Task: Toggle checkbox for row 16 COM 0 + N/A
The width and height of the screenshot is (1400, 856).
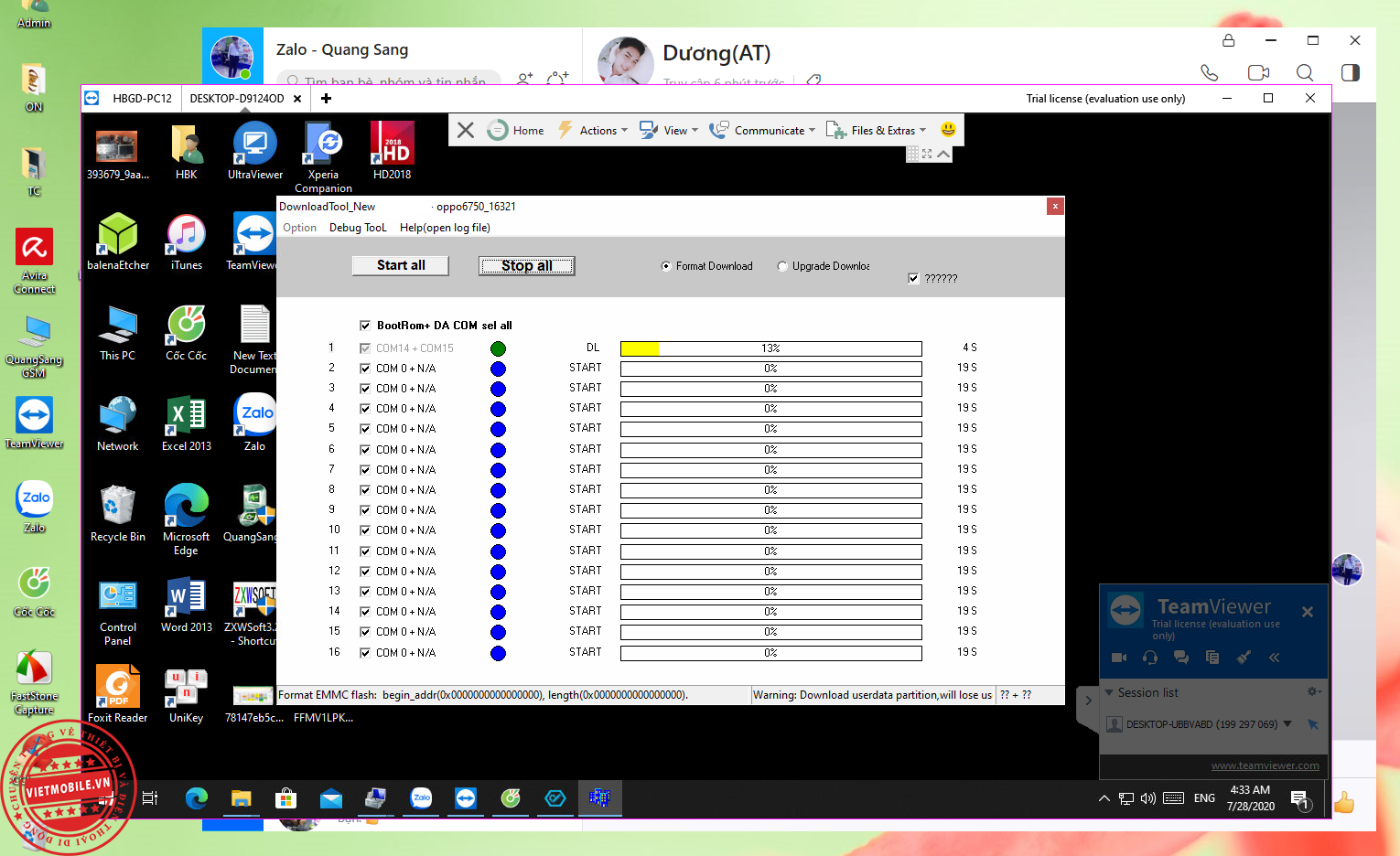Action: coord(365,653)
